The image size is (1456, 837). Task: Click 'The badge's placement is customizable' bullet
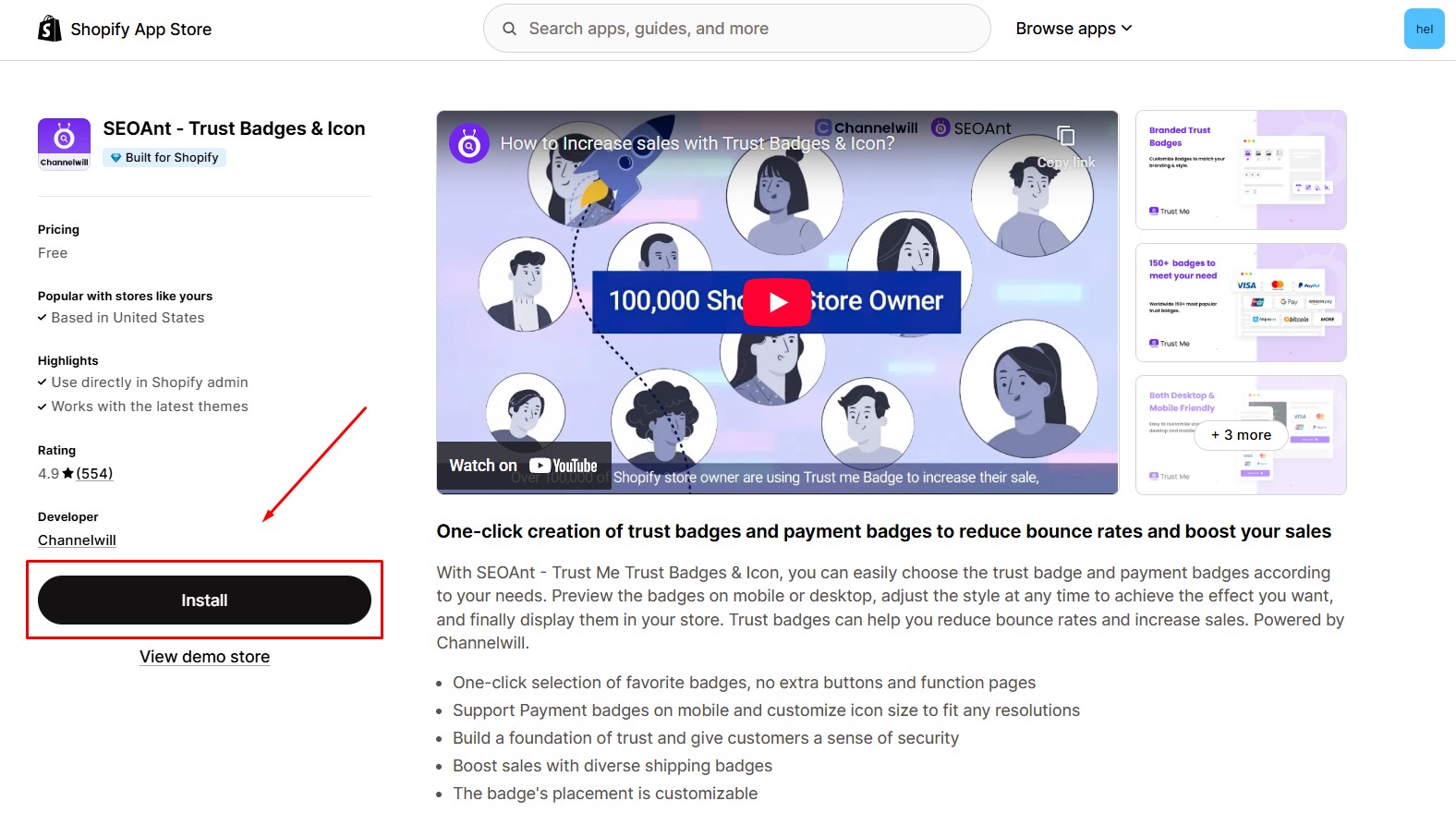605,794
